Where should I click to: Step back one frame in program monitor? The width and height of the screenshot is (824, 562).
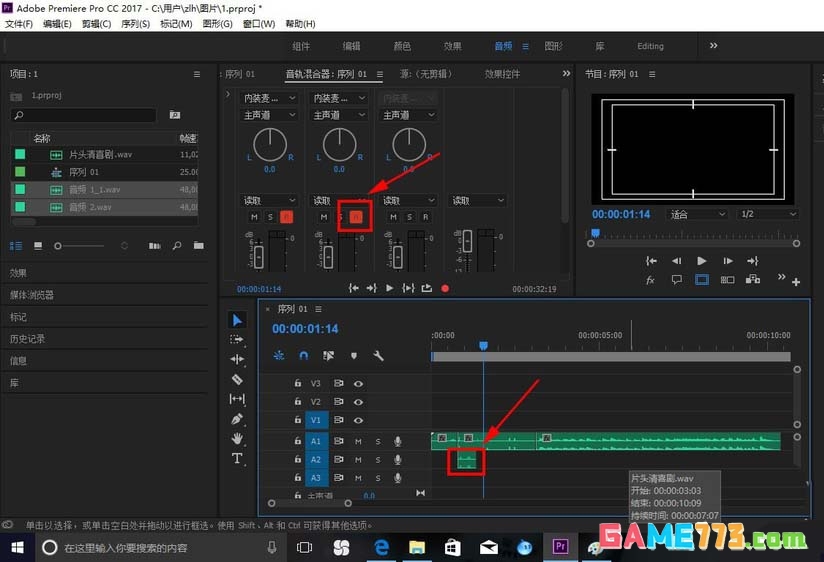coord(676,261)
